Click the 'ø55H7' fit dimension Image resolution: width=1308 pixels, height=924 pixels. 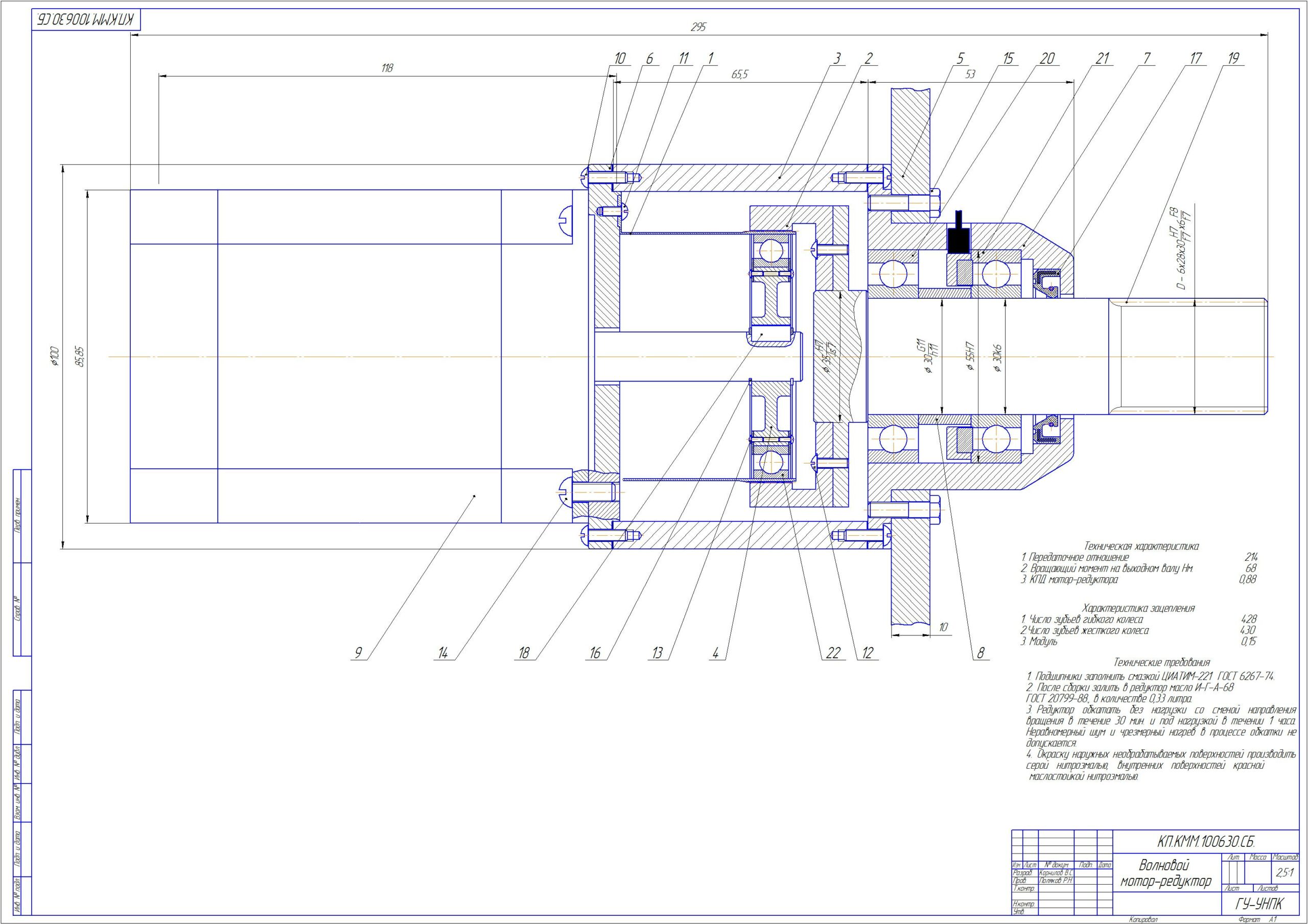[x=971, y=357]
